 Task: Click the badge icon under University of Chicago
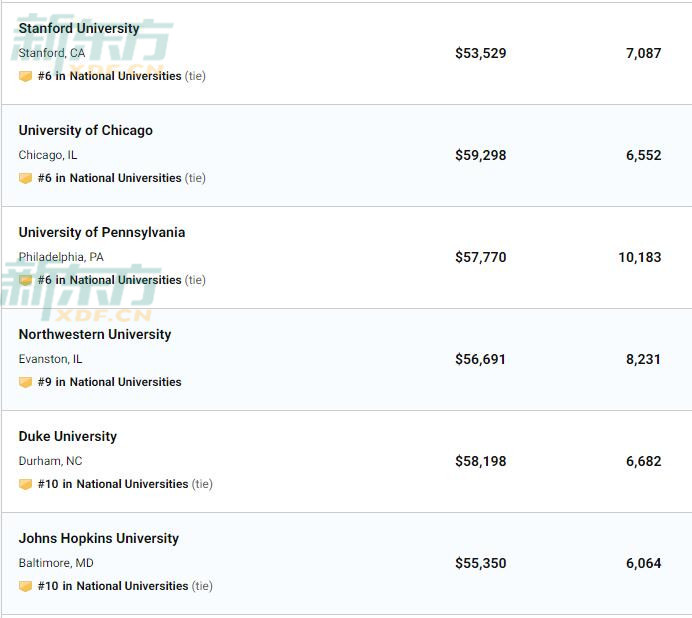pyautogui.click(x=25, y=178)
